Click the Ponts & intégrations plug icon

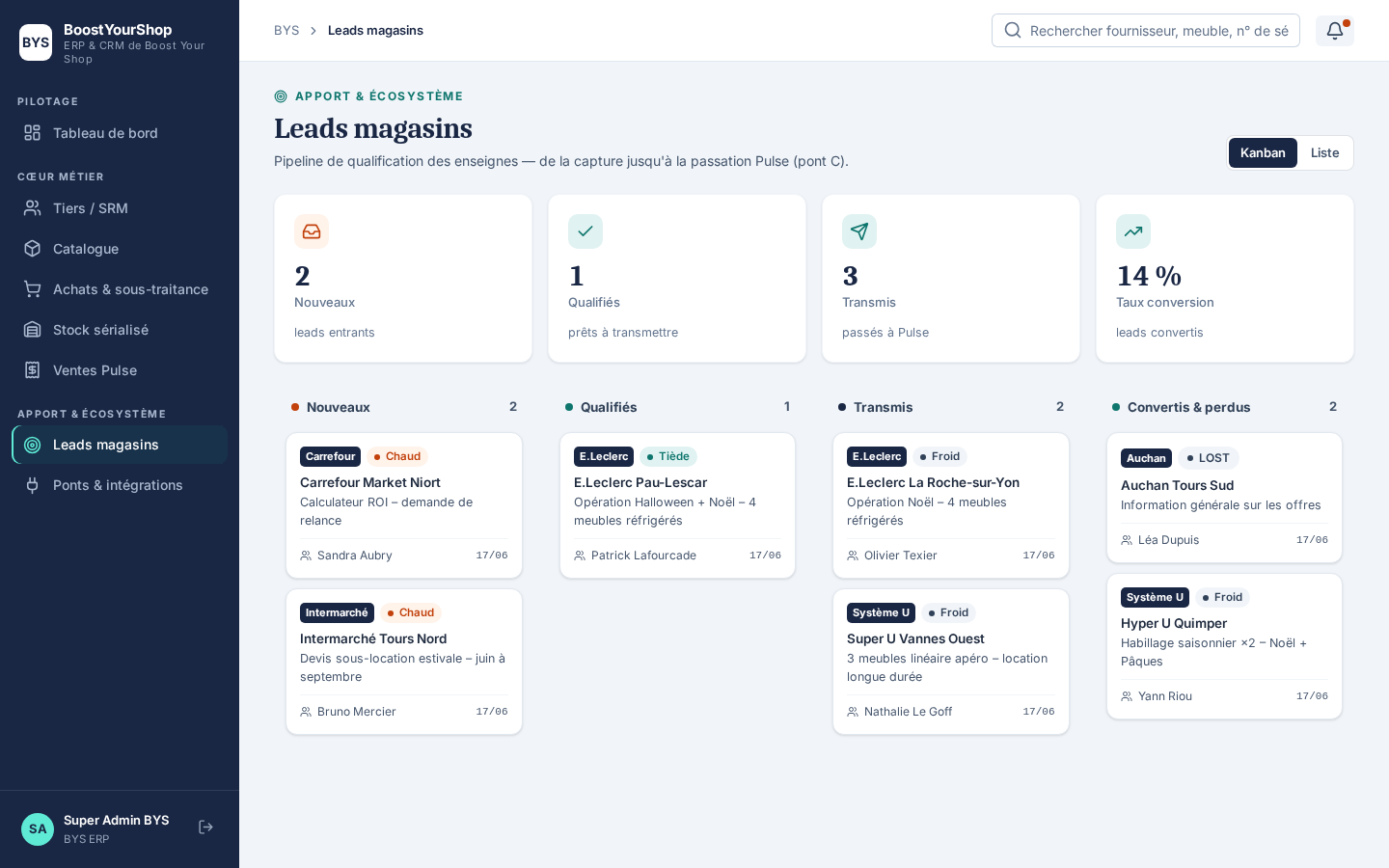click(x=33, y=485)
